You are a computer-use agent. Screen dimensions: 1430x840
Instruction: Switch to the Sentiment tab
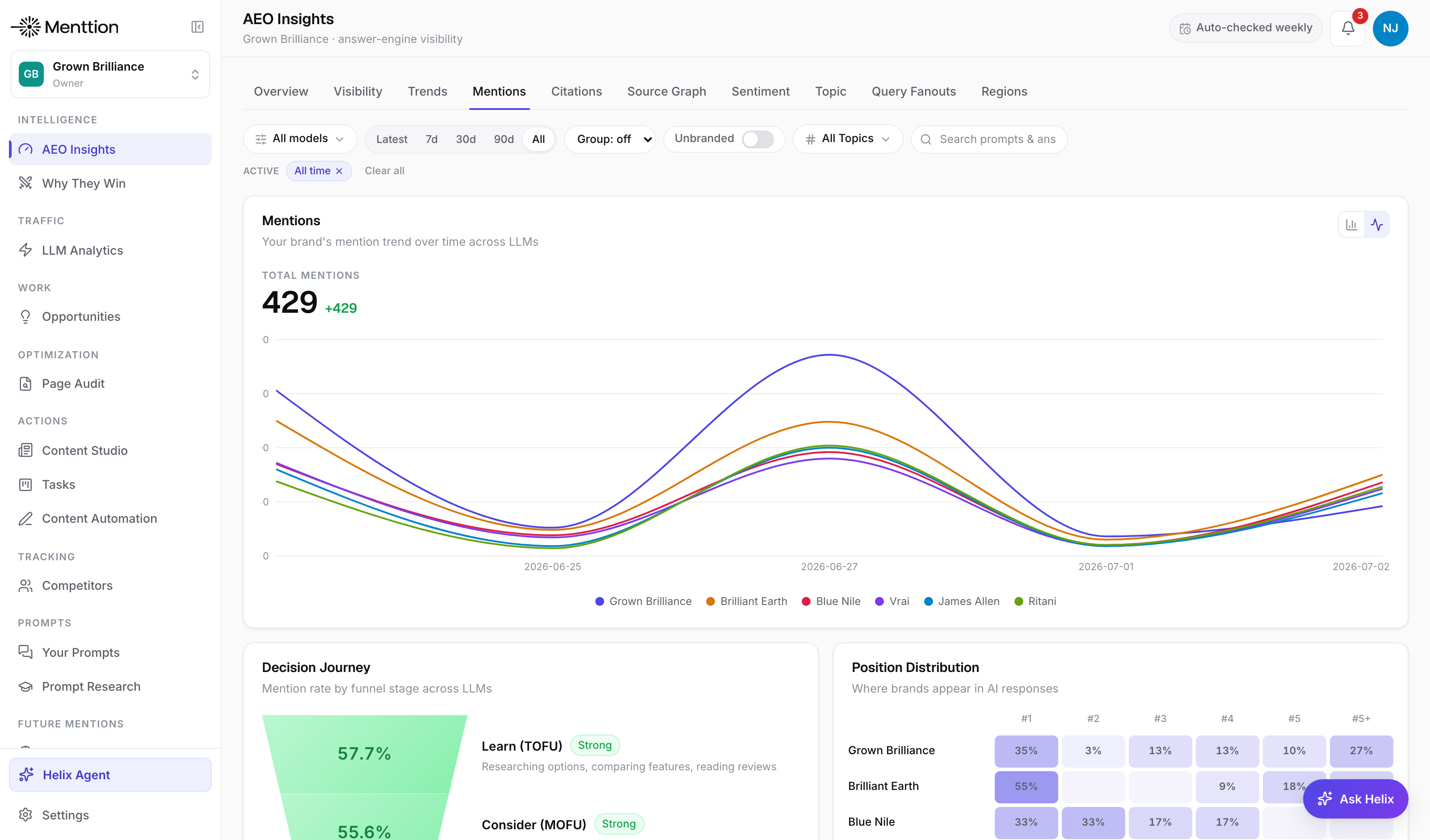coord(761,92)
